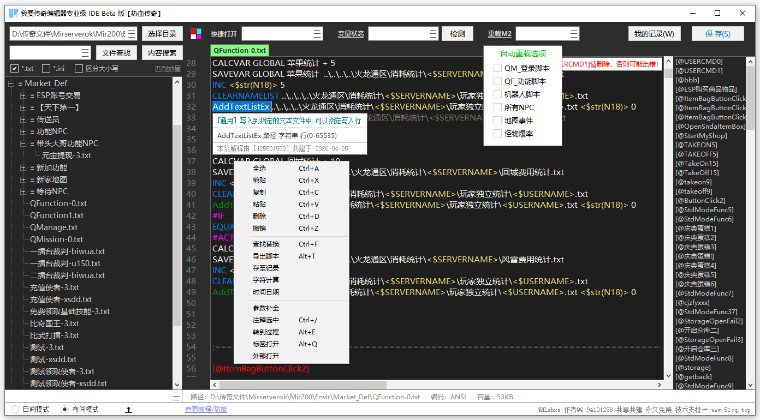Check 所有NPC in auto reload options
Viewport: 760px width, 420px height.
point(497,107)
